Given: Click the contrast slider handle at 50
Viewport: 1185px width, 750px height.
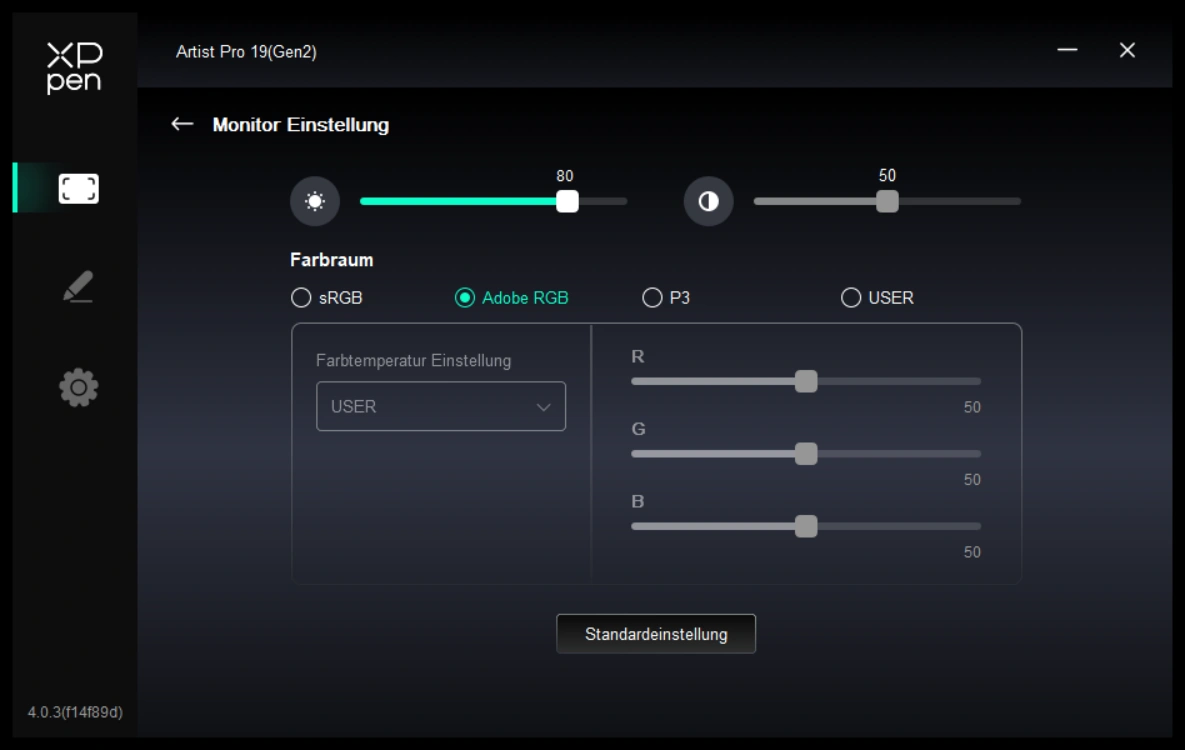Looking at the screenshot, I should 887,201.
